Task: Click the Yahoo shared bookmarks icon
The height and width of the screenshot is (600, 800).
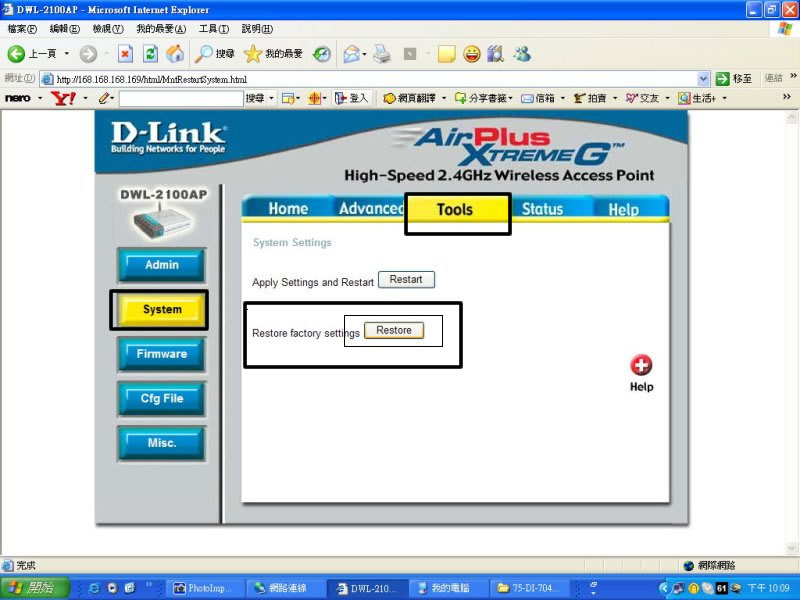Action: (461, 98)
